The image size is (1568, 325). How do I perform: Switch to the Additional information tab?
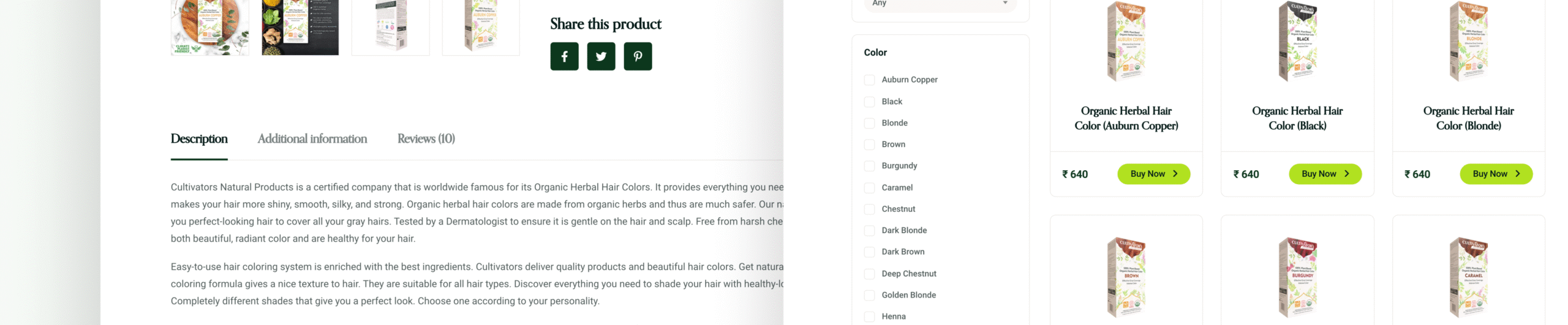(x=312, y=139)
